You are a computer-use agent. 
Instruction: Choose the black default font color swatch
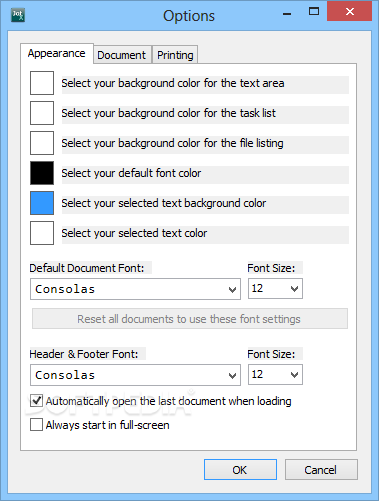[42, 173]
